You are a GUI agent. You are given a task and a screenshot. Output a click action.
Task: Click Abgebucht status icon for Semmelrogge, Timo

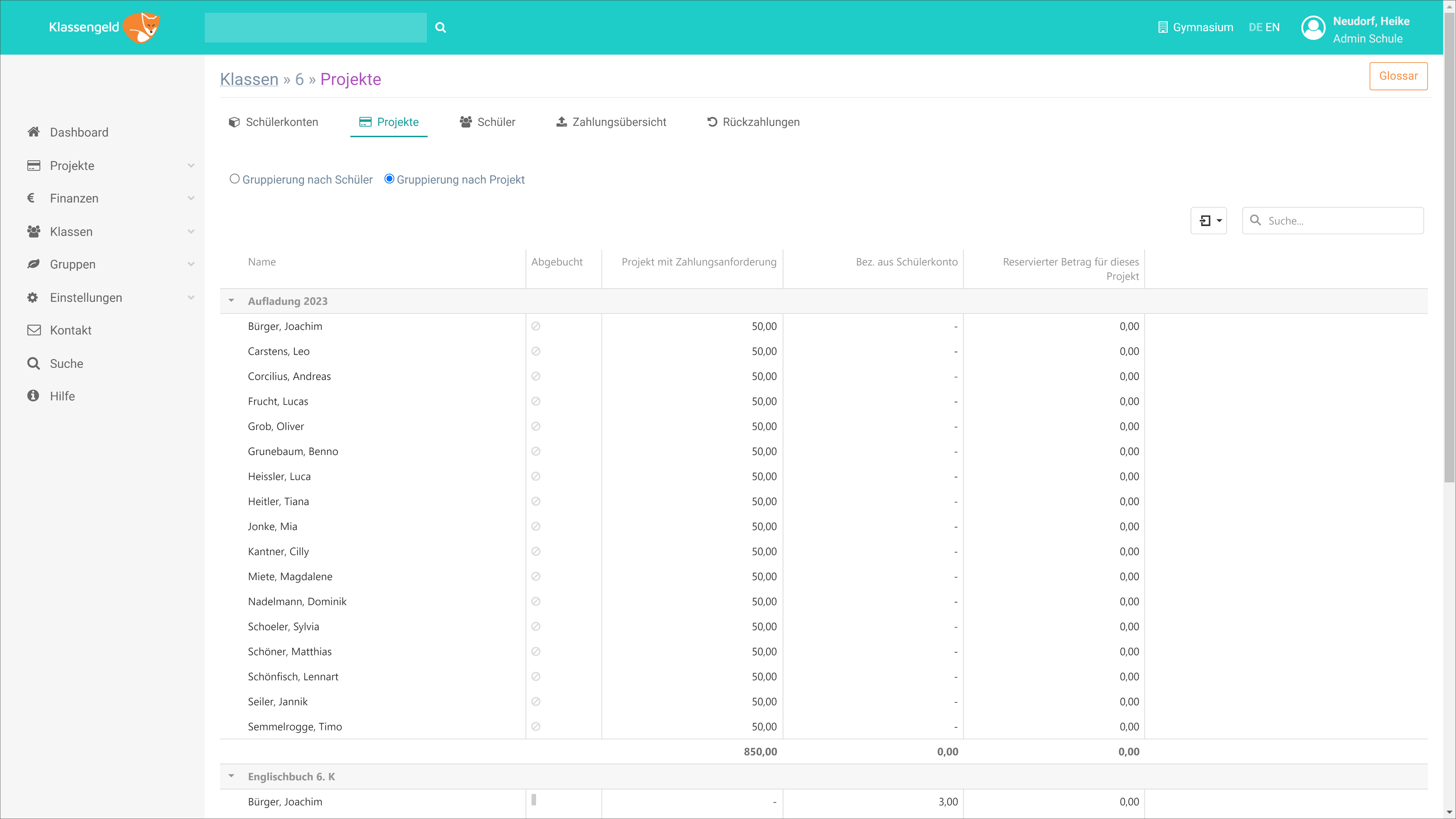[536, 726]
